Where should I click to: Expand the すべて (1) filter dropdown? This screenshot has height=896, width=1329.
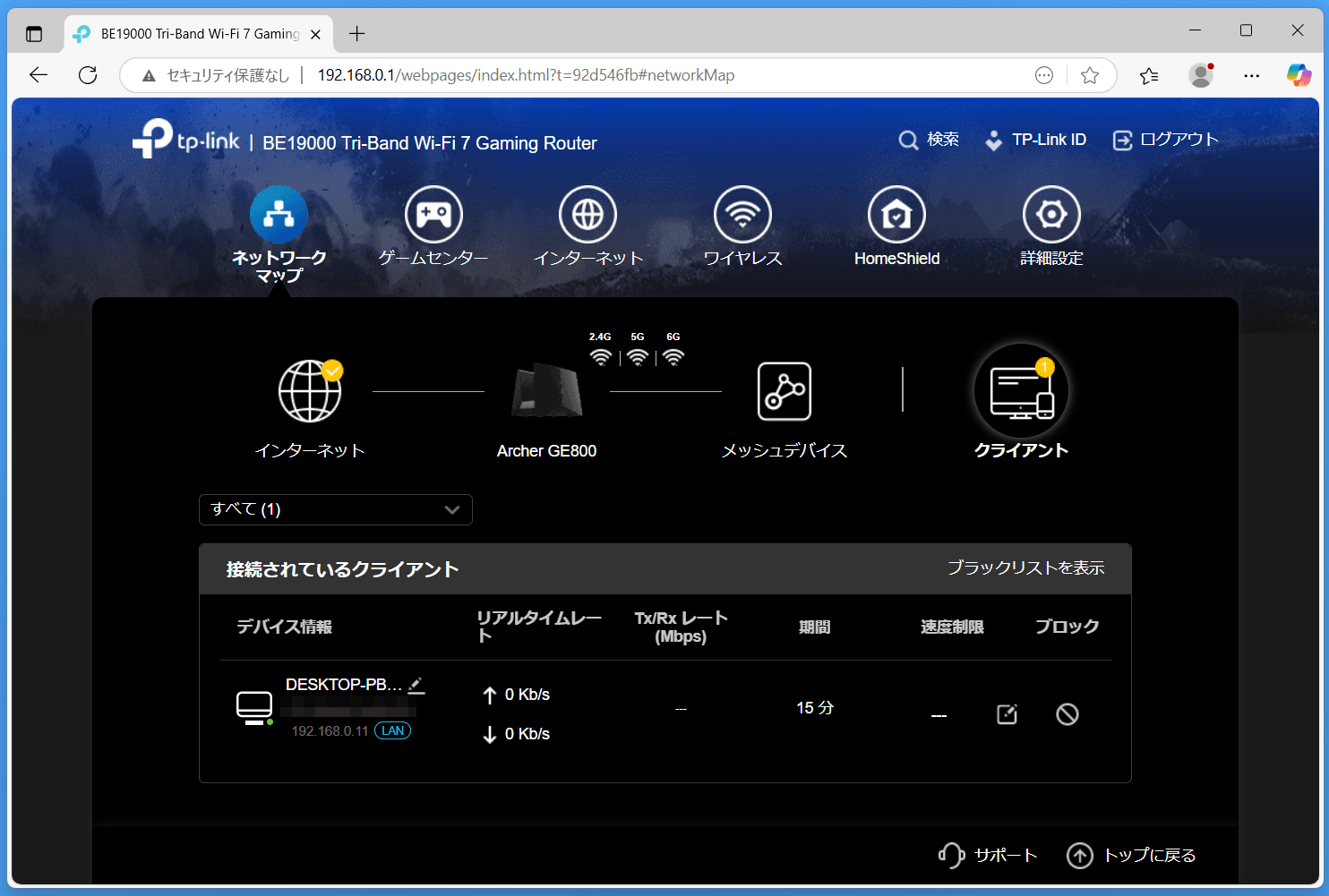click(335, 509)
